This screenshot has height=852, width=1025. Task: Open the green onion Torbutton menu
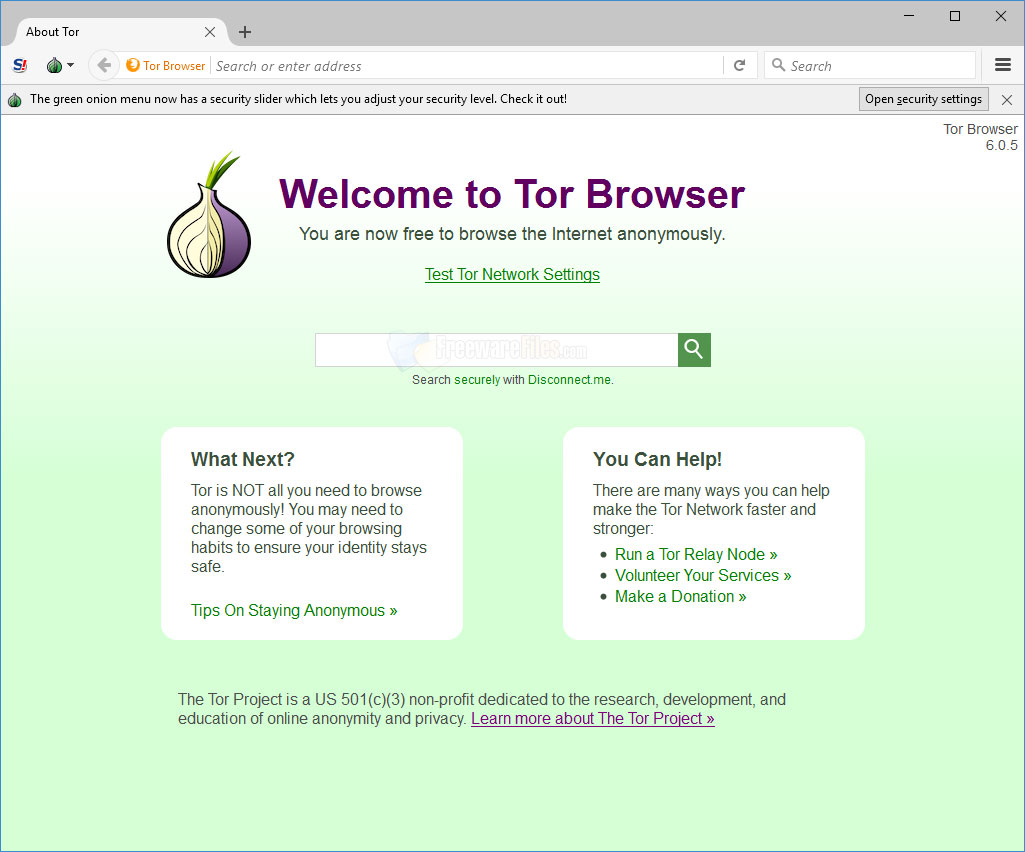(x=59, y=65)
